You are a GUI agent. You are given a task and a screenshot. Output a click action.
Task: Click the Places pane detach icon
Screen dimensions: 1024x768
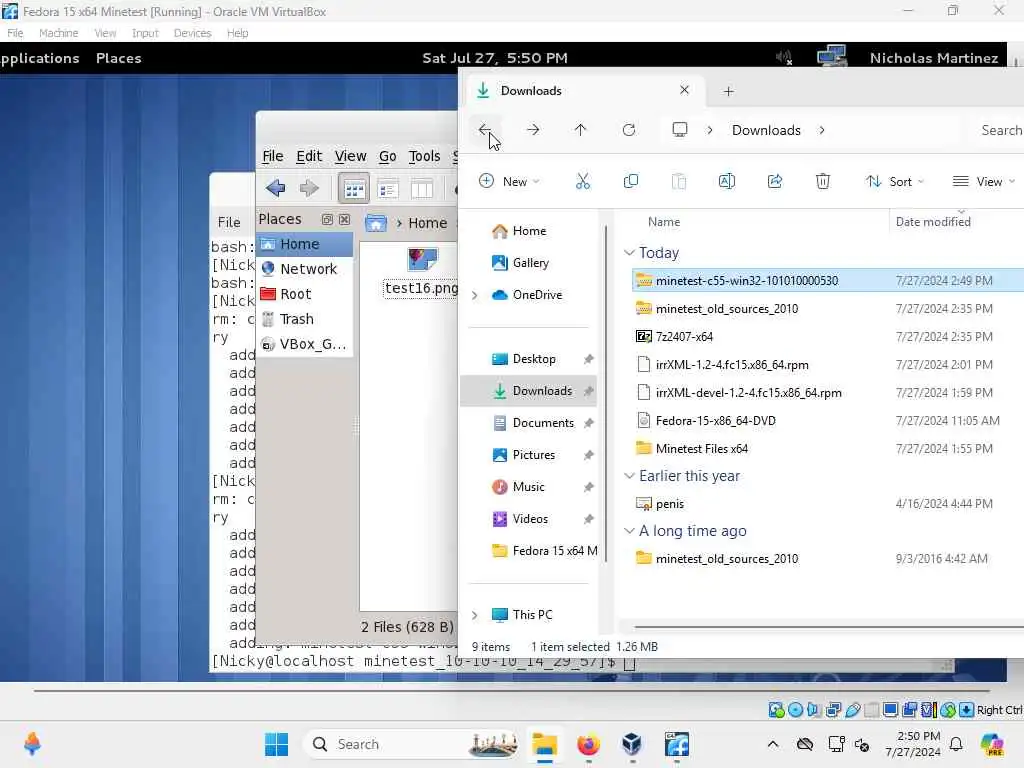pos(327,219)
